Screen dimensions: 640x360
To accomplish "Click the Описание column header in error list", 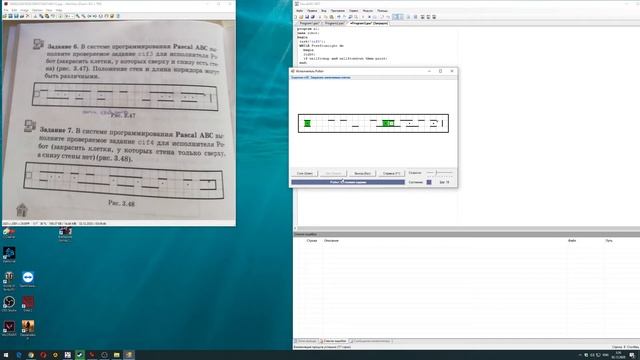I will pyautogui.click(x=331, y=241).
